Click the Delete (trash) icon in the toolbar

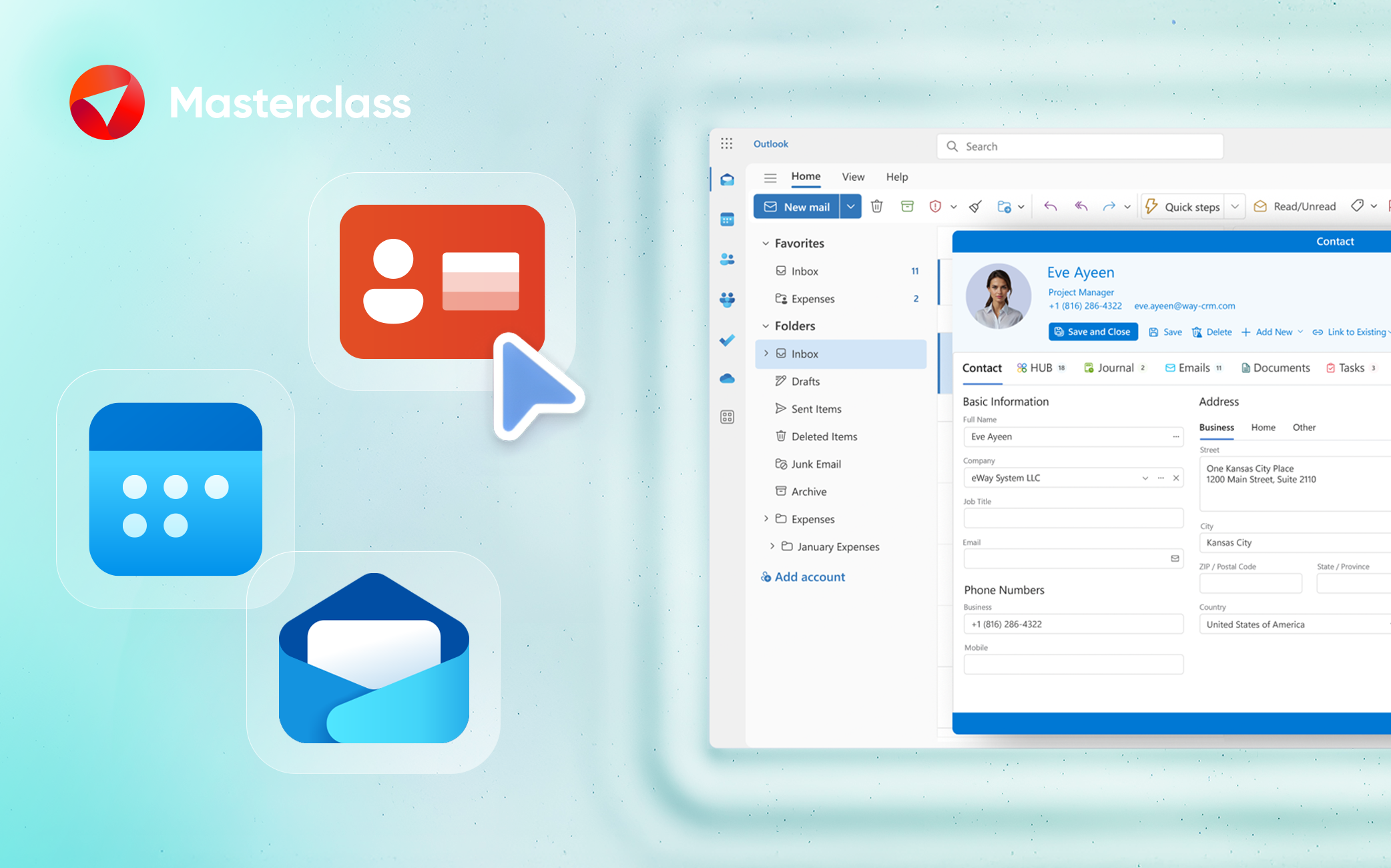pyautogui.click(x=876, y=206)
